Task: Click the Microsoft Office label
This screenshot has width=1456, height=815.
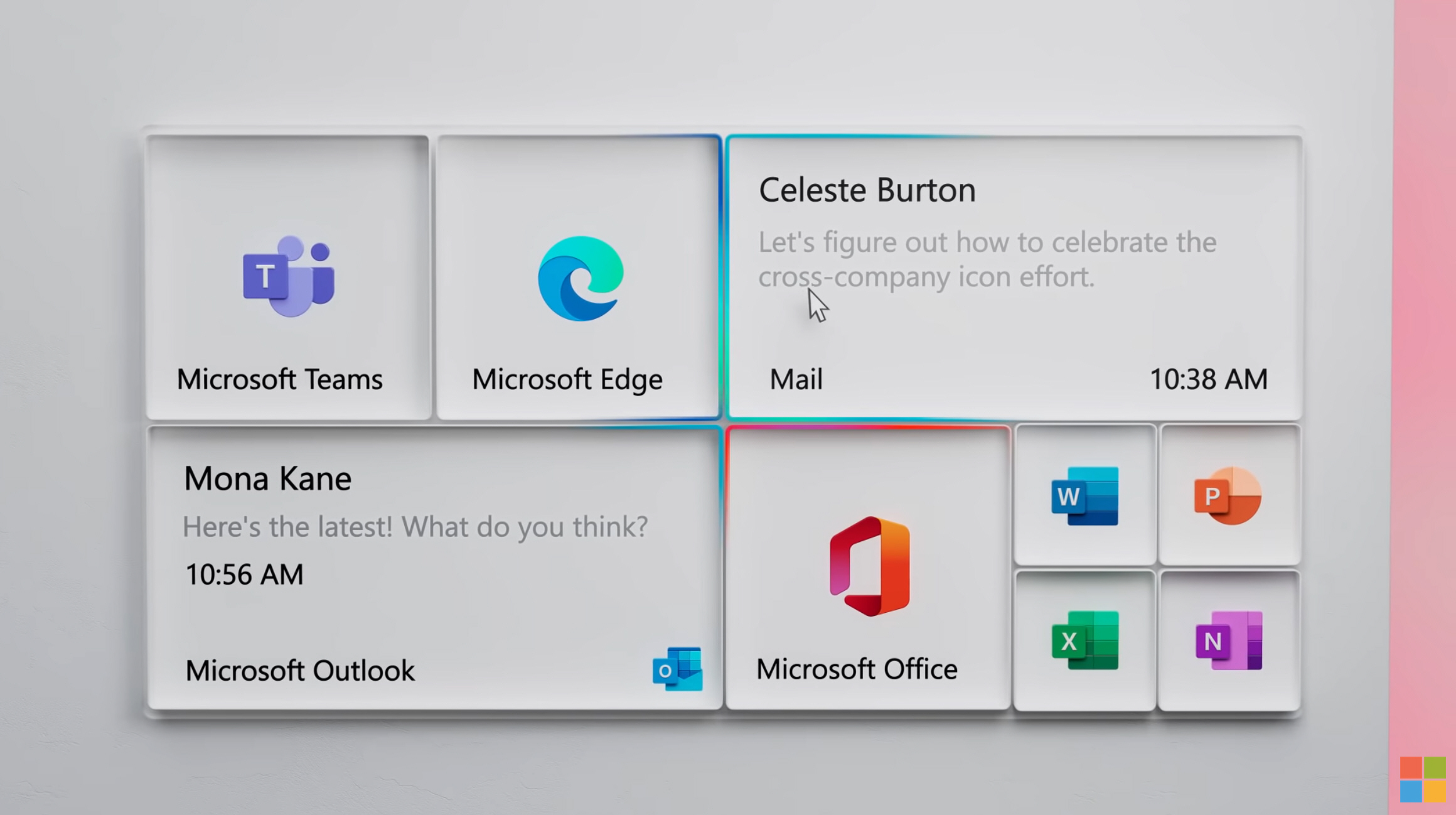Action: click(857, 669)
